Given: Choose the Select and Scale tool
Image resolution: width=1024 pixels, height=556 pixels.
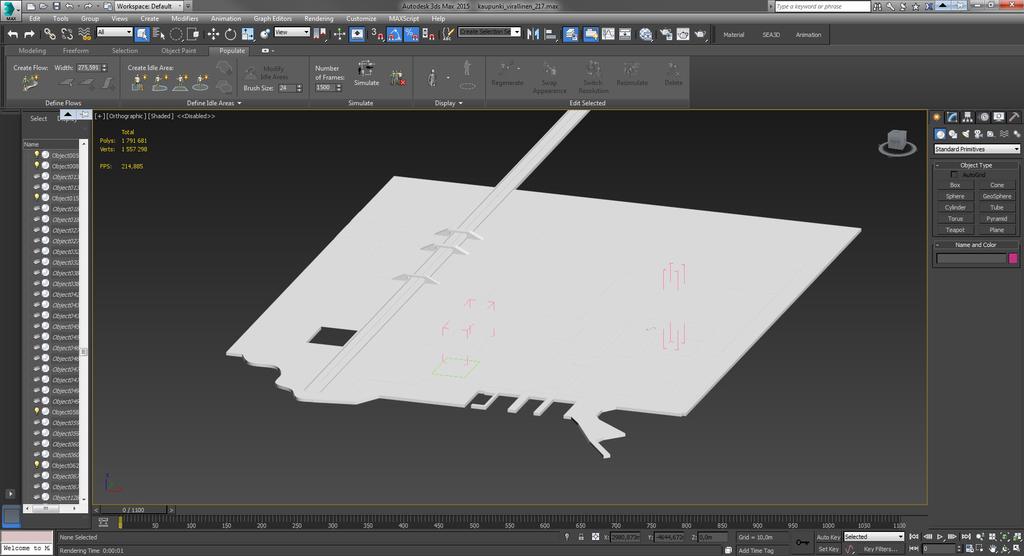Looking at the screenshot, I should click(x=248, y=34).
